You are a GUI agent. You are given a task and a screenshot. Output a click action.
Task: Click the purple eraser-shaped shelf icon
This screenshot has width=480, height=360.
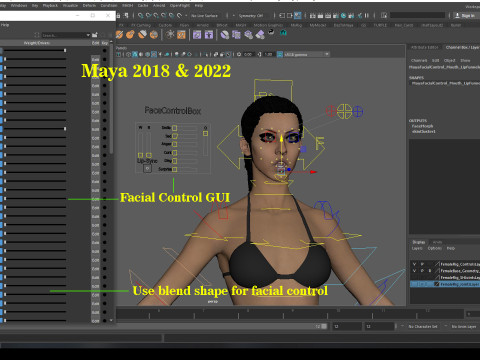click(260, 34)
